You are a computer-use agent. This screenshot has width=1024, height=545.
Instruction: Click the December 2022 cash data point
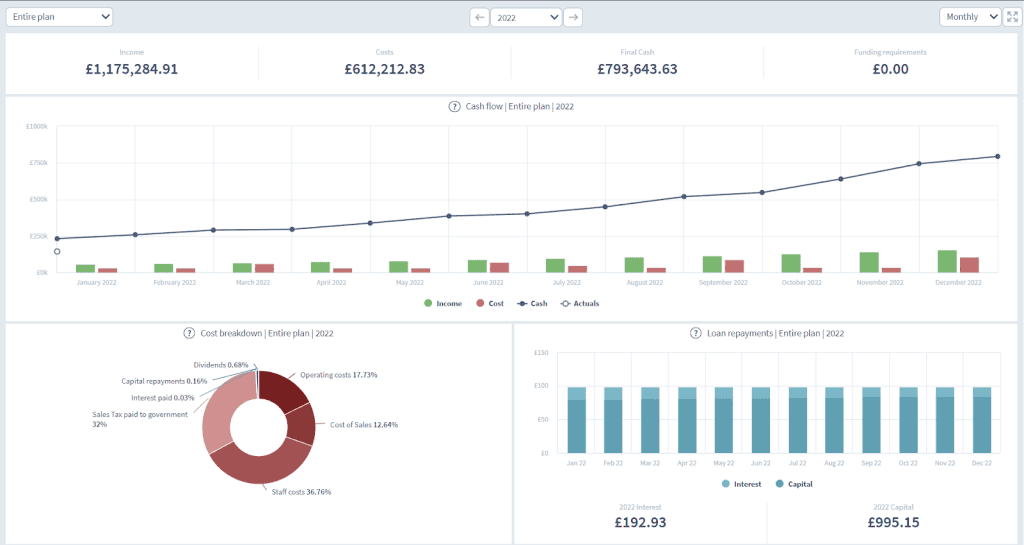coord(997,157)
